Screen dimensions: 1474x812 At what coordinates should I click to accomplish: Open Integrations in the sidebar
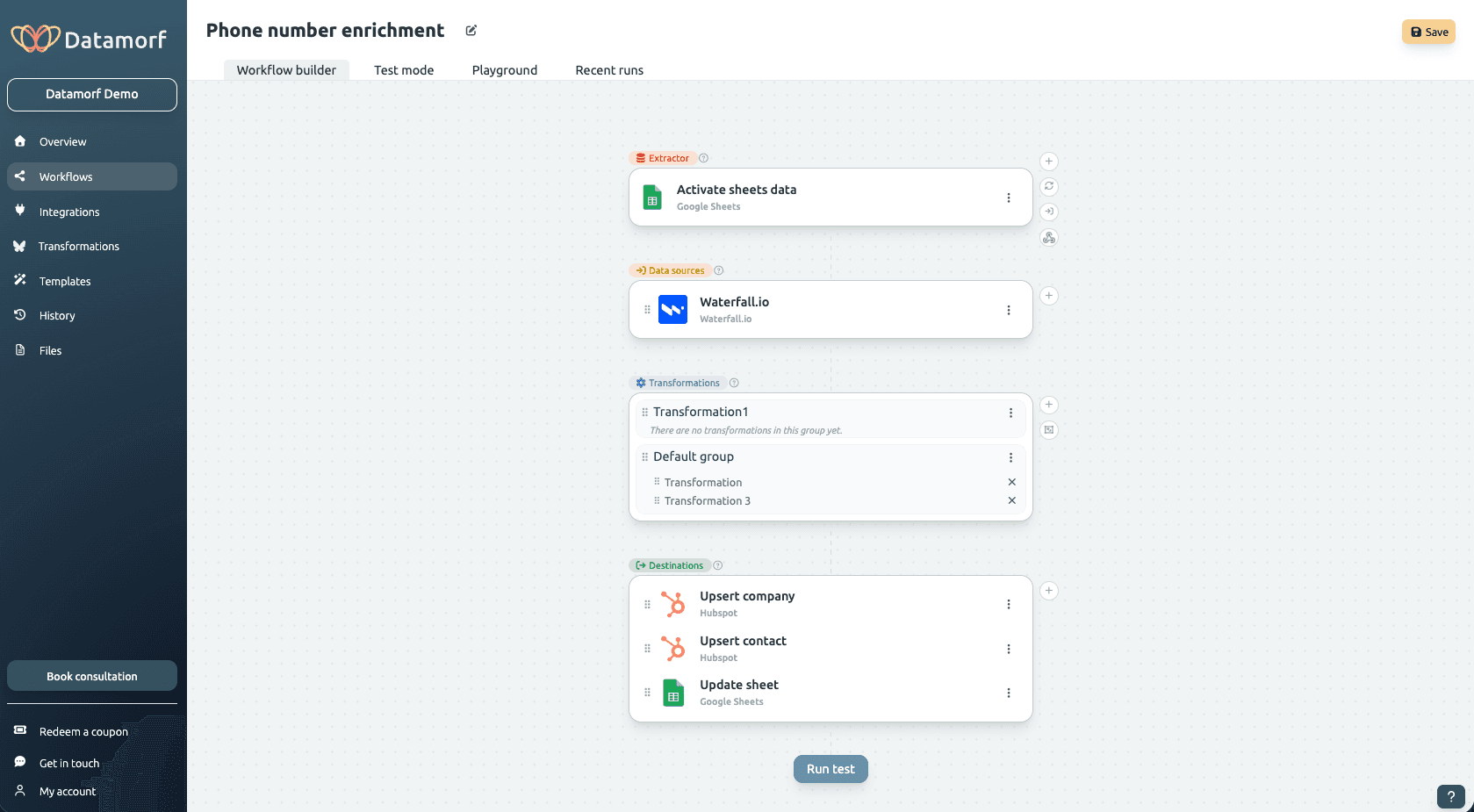pyautogui.click(x=92, y=212)
